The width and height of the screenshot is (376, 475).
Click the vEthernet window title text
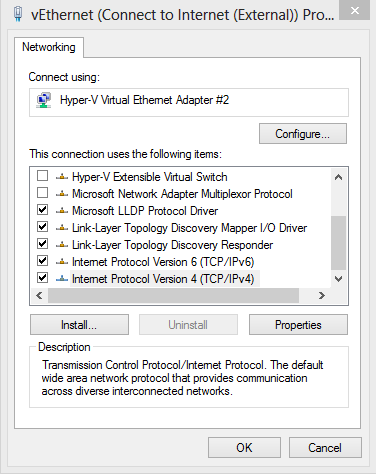click(182, 15)
